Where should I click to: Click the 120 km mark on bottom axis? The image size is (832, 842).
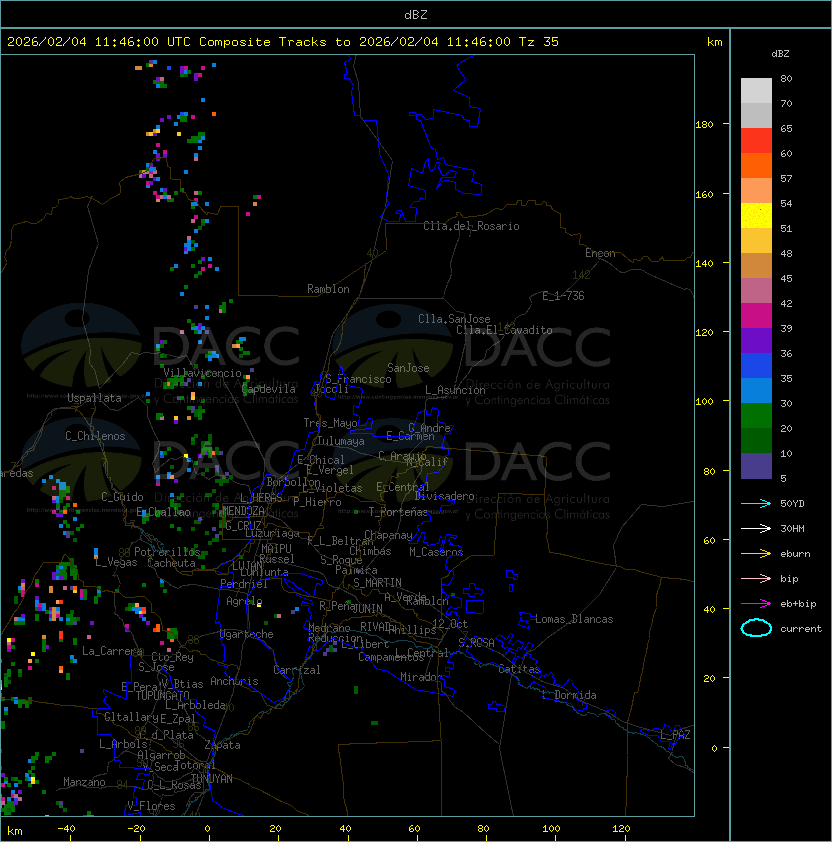tap(621, 829)
